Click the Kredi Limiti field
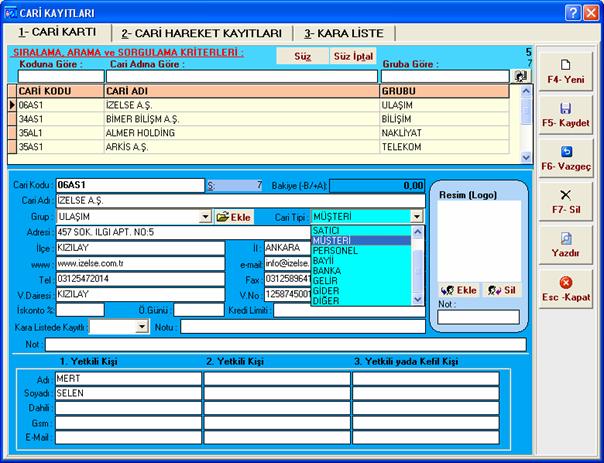 [349, 311]
